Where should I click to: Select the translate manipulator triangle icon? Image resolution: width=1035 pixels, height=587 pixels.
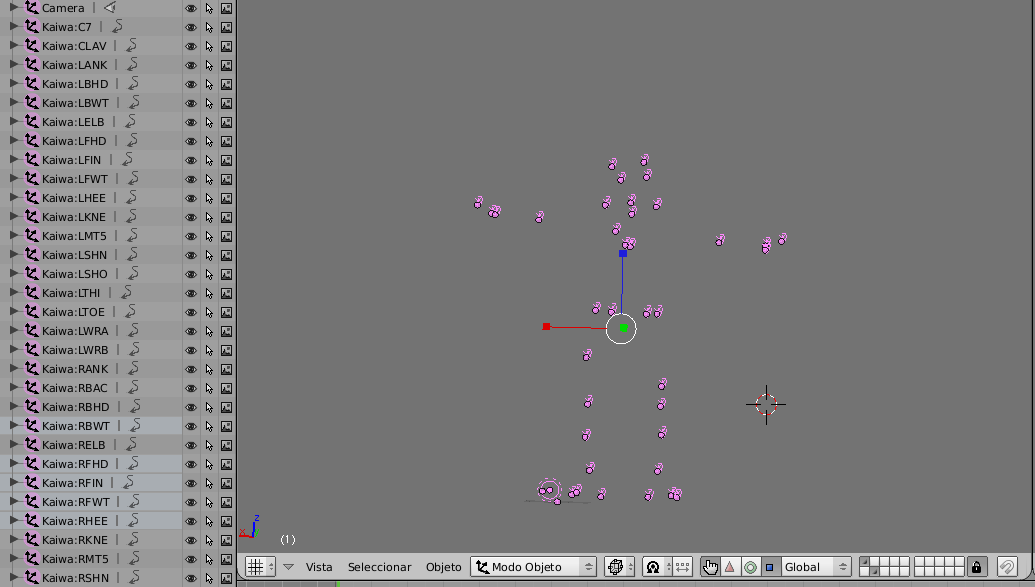click(x=729, y=567)
